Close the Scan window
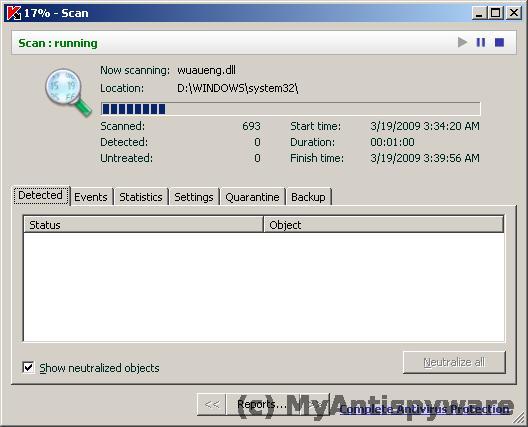The width and height of the screenshot is (528, 427). (x=514, y=13)
